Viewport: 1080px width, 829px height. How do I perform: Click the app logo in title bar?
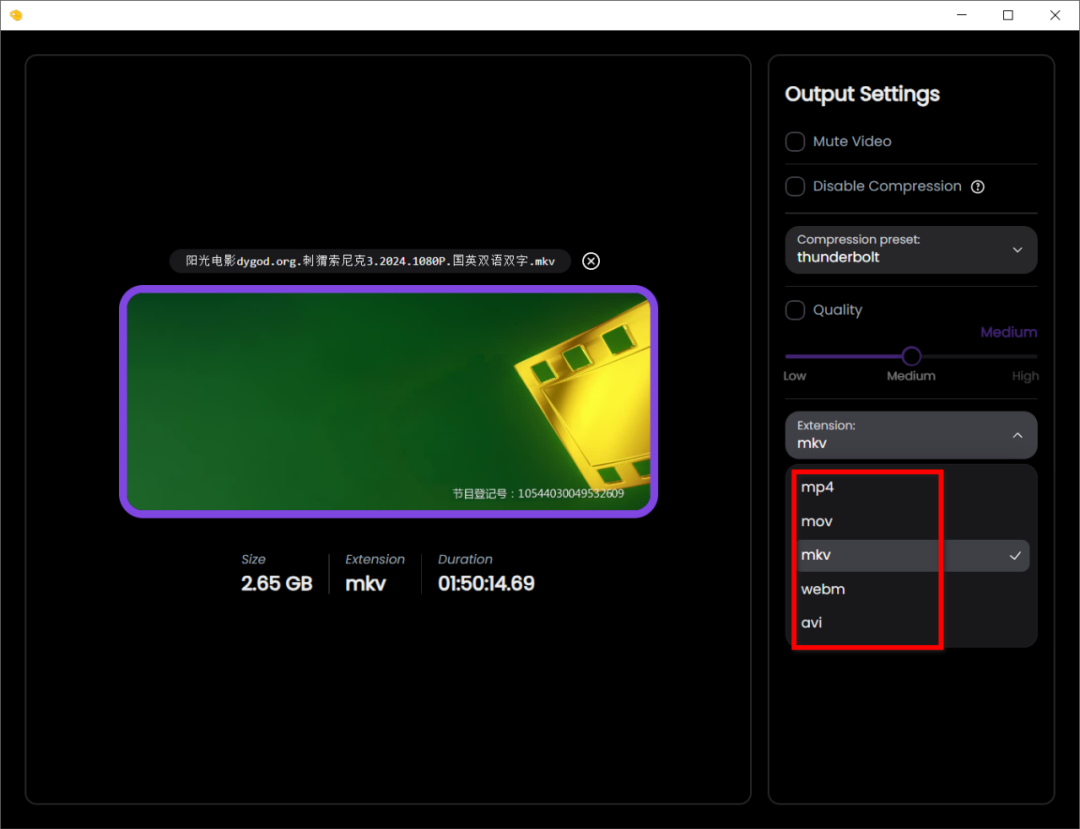[15, 15]
